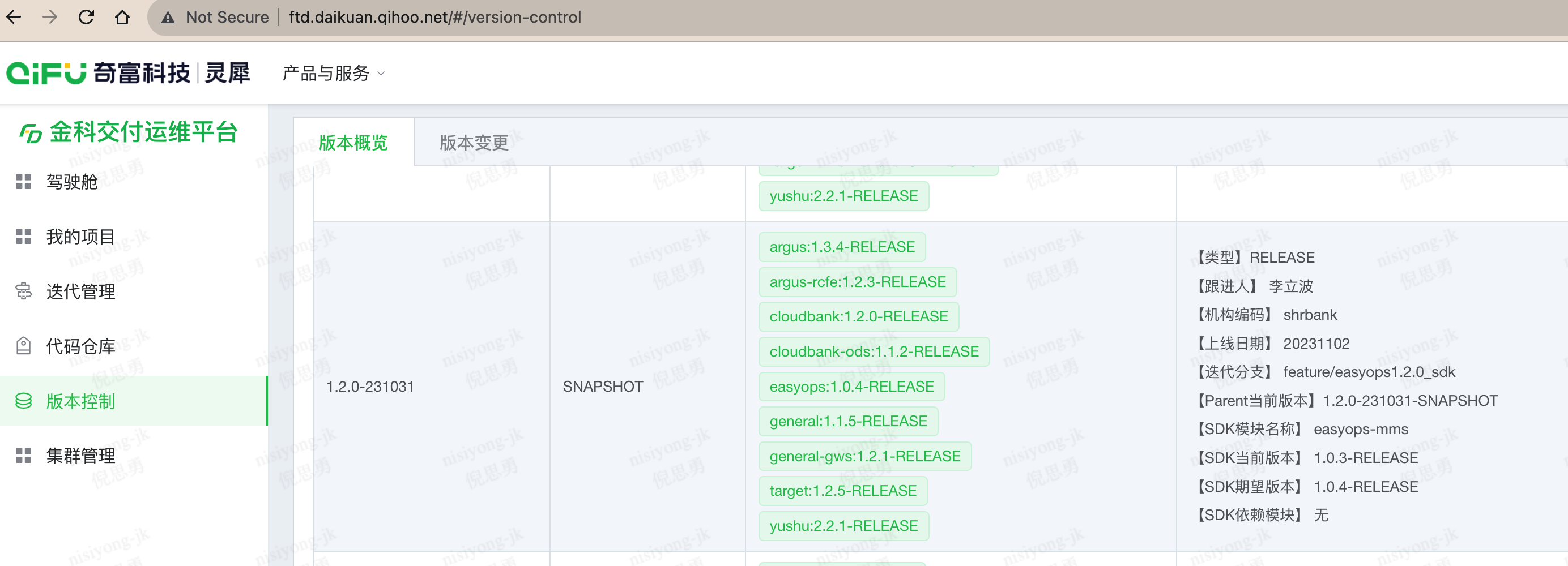
Task: Click the argus:1.3.4-RELEASE tag
Action: click(x=841, y=247)
